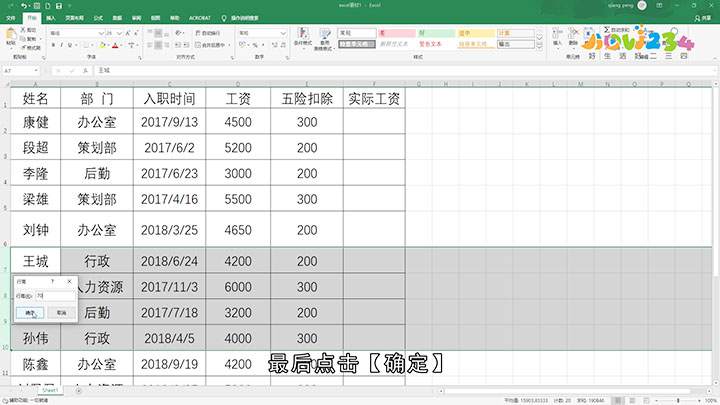
Task: Click OK button in Row Height dialog
Action: click(x=30, y=313)
